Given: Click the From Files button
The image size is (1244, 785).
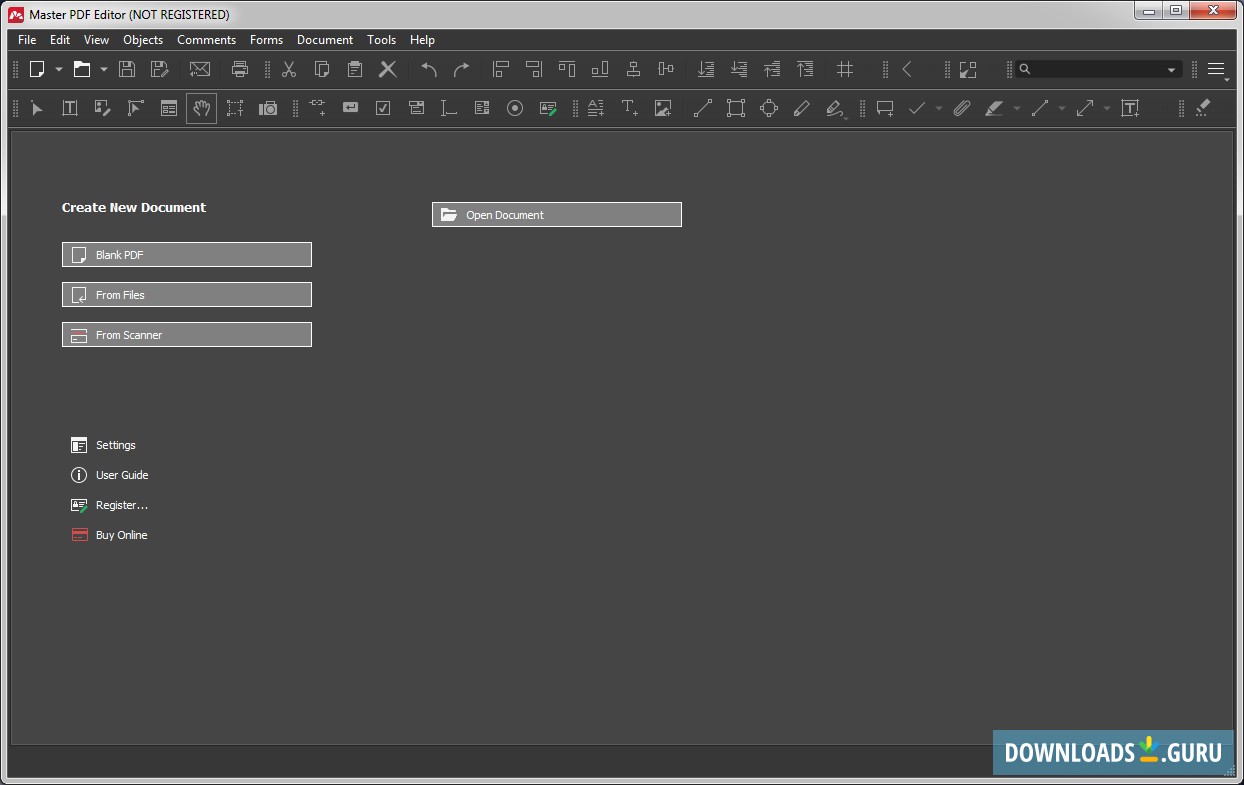Looking at the screenshot, I should pos(187,295).
